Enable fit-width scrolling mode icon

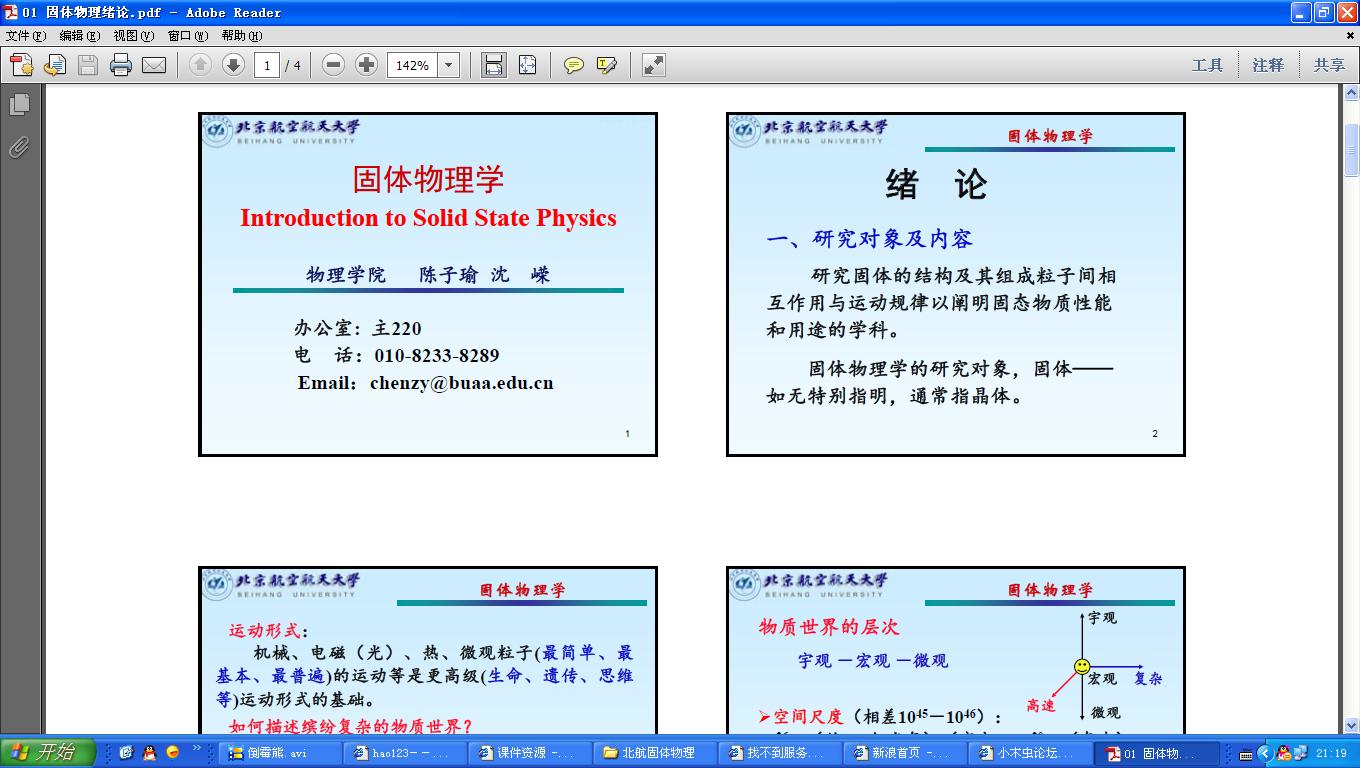(x=493, y=65)
